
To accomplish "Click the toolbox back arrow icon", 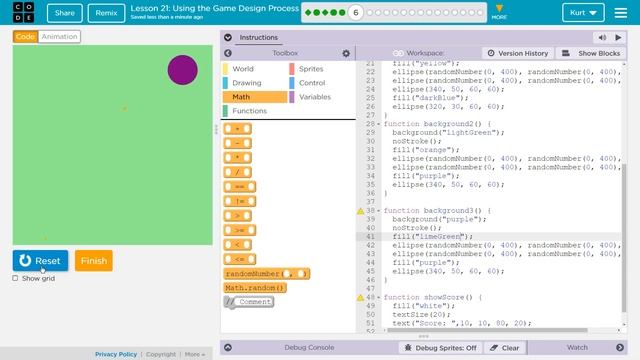I will [x=228, y=53].
